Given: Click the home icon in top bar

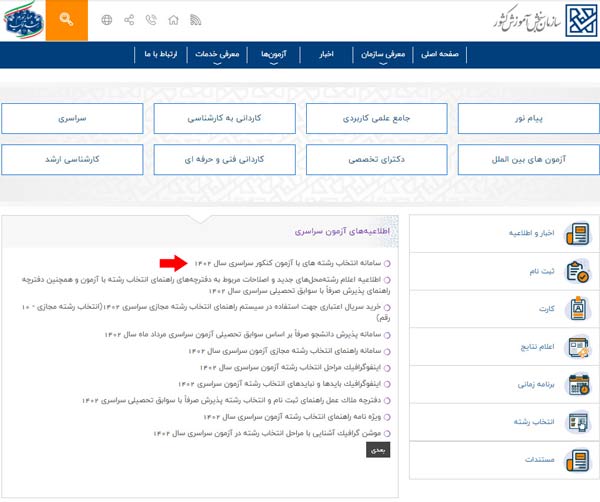Looking at the screenshot, I should 174,20.
